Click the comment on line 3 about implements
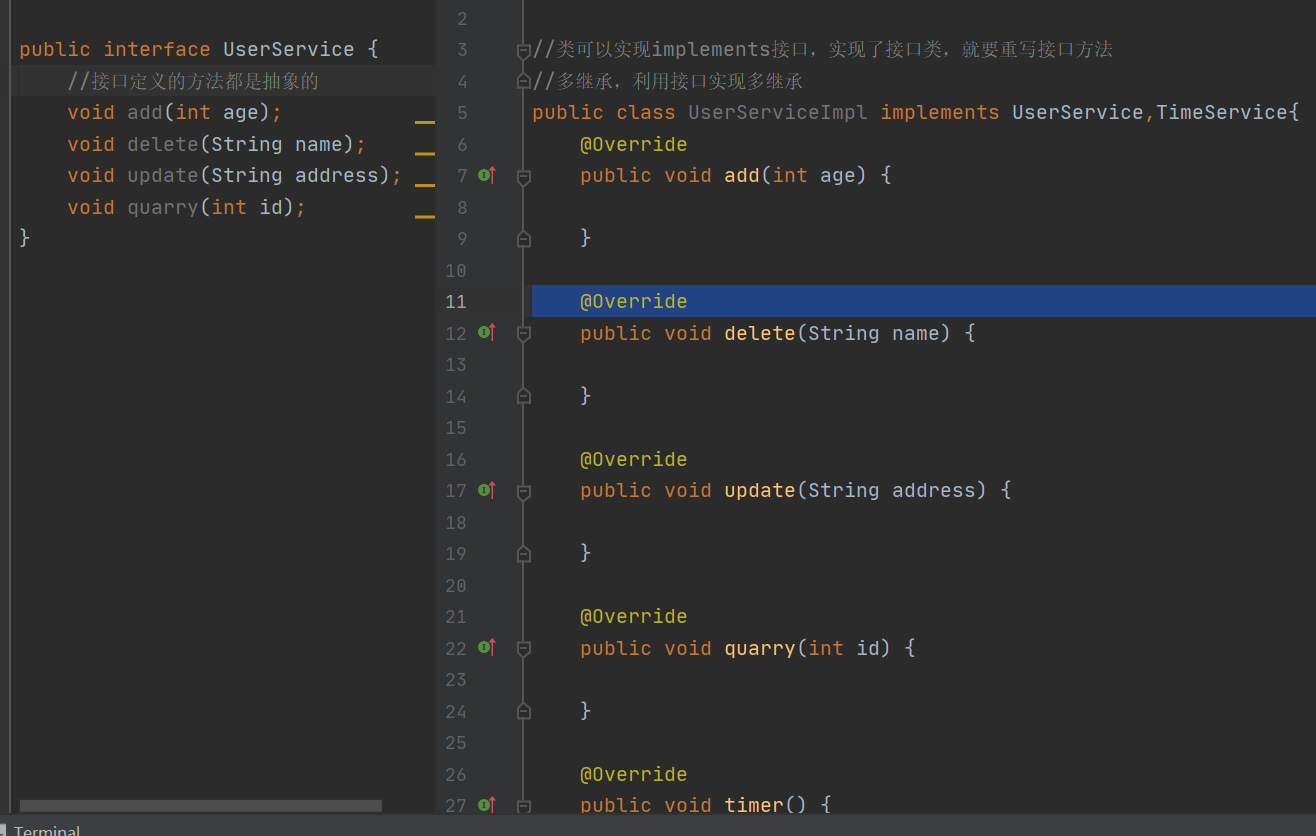This screenshot has height=836, width=1316. click(x=823, y=49)
